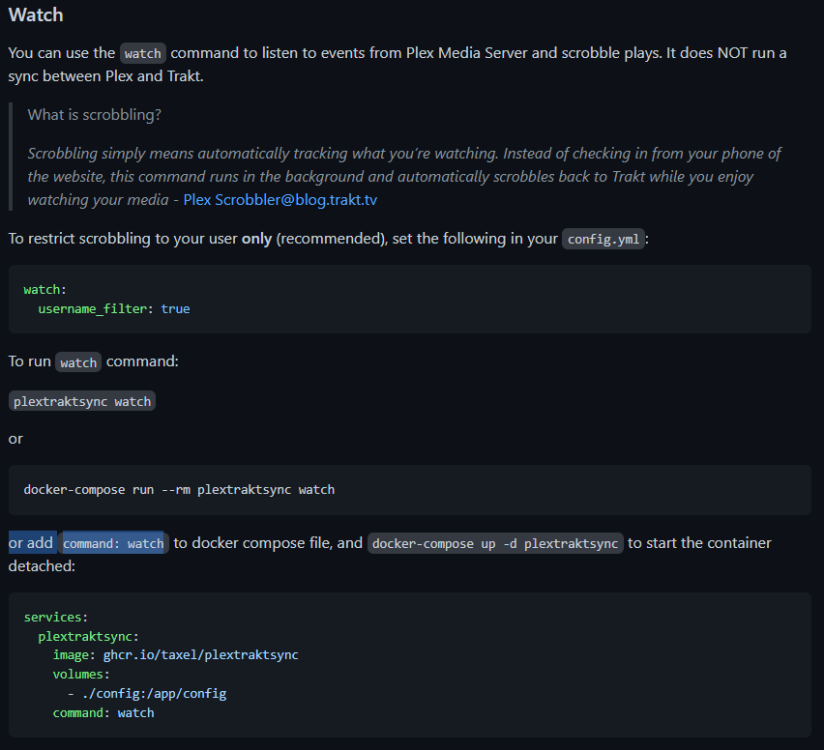Click watch code in 'To run' line
This screenshot has width=824, height=750.
[x=78, y=362]
